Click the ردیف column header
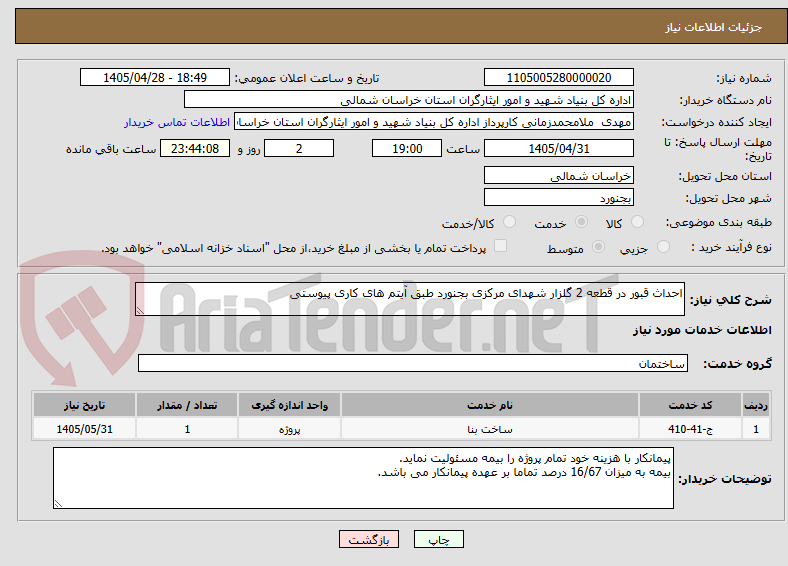The image size is (788, 566). (x=756, y=405)
